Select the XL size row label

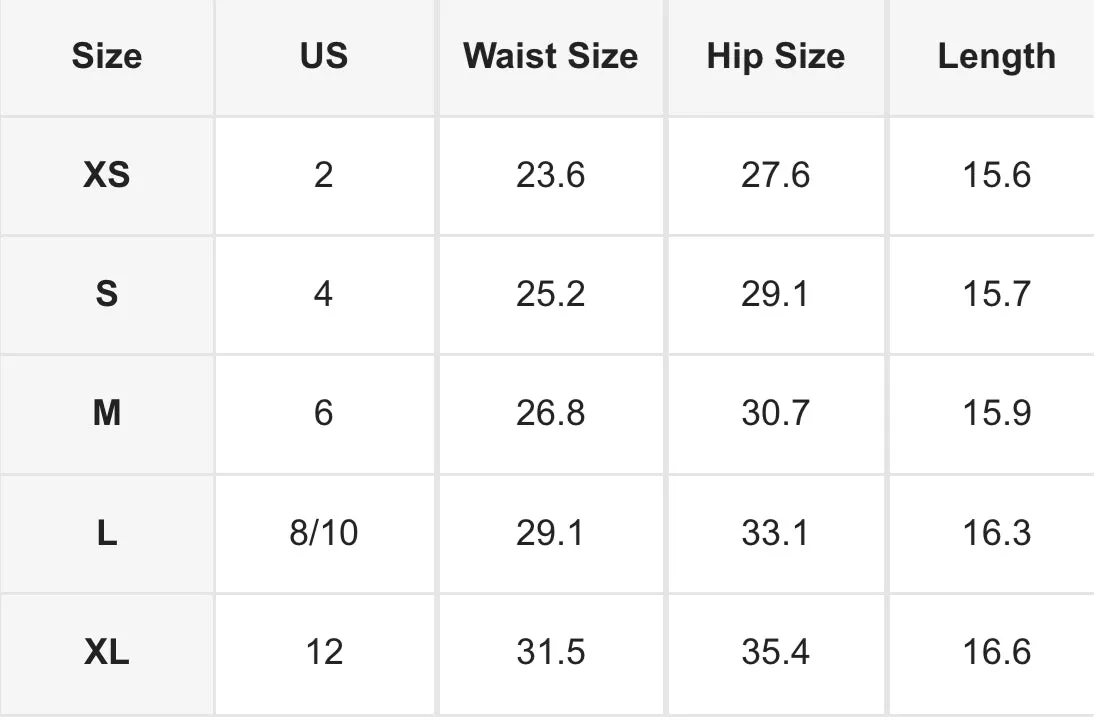107,653
